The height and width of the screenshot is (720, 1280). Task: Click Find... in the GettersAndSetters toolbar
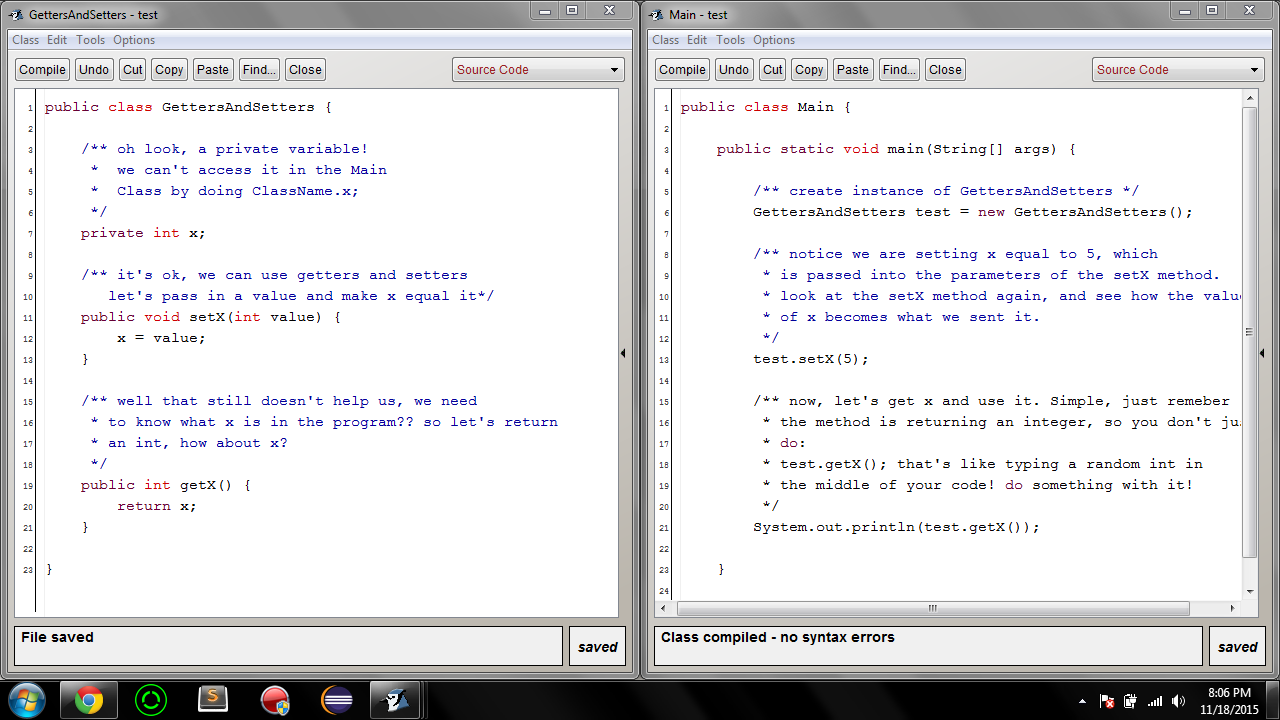click(x=259, y=69)
